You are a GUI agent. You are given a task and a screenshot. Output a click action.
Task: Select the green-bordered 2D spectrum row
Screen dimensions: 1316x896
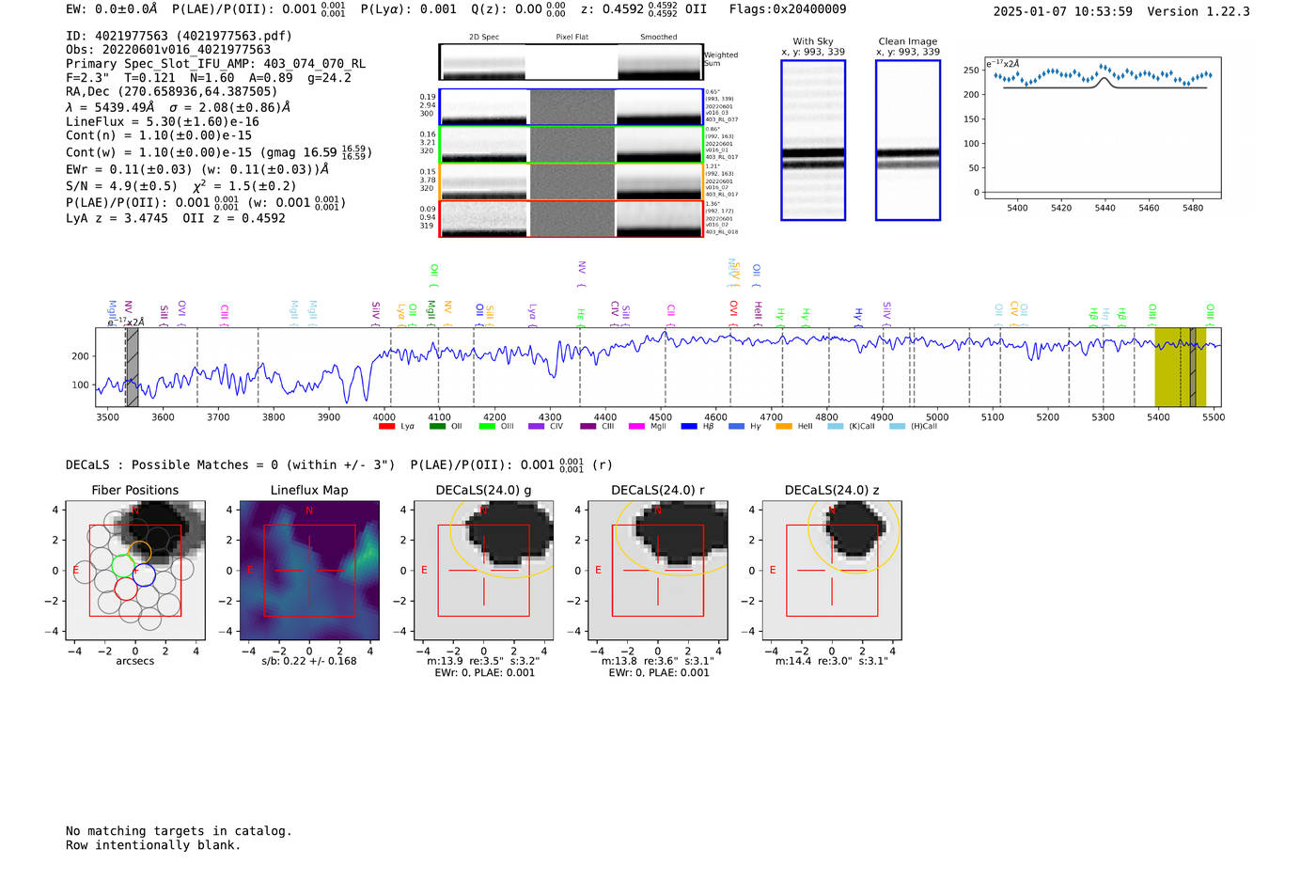pyautogui.click(x=571, y=144)
